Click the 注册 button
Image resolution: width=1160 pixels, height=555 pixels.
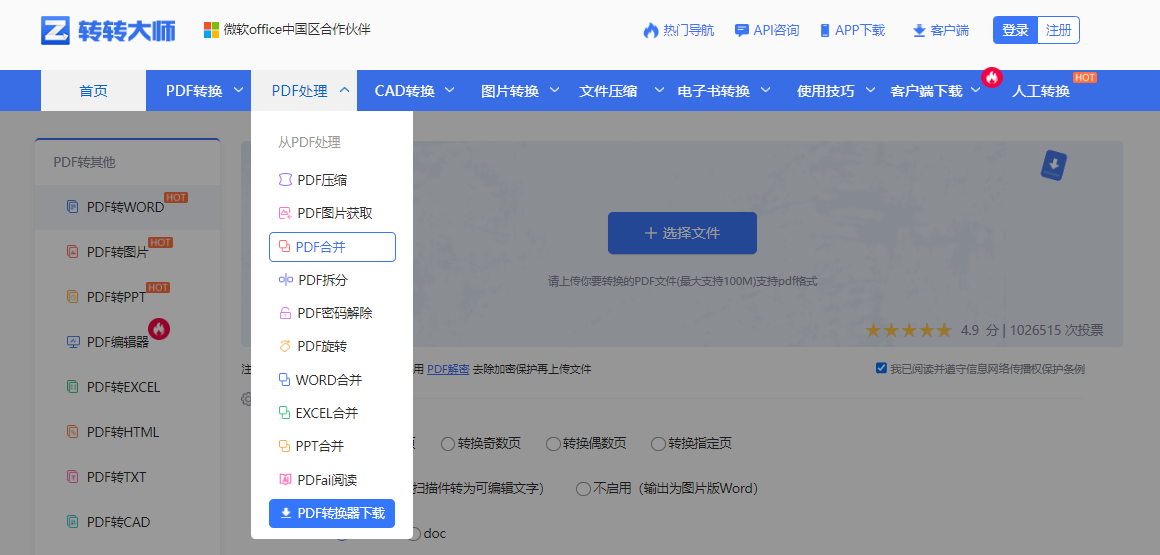[x=1059, y=30]
